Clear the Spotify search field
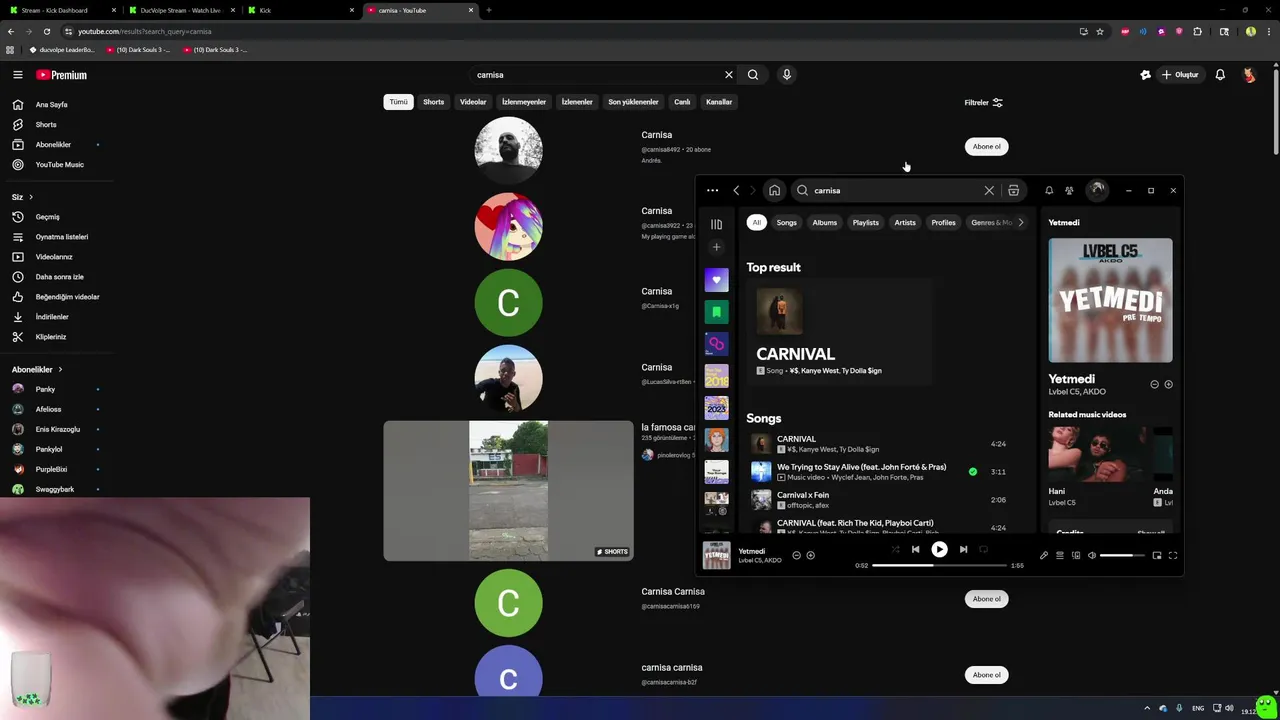This screenshot has width=1280, height=720. tap(989, 190)
